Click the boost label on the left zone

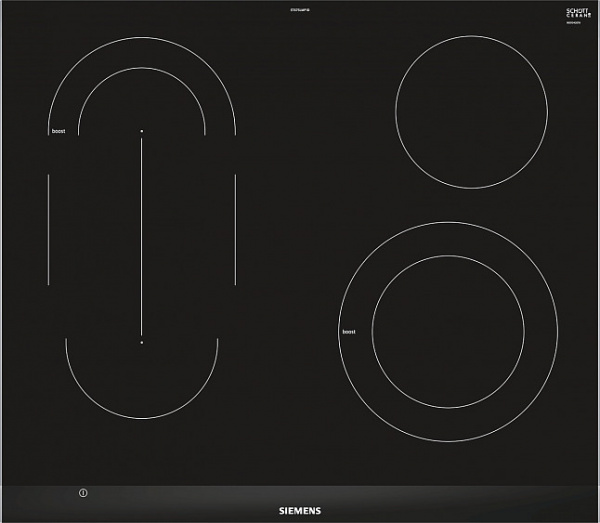pyautogui.click(x=57, y=132)
